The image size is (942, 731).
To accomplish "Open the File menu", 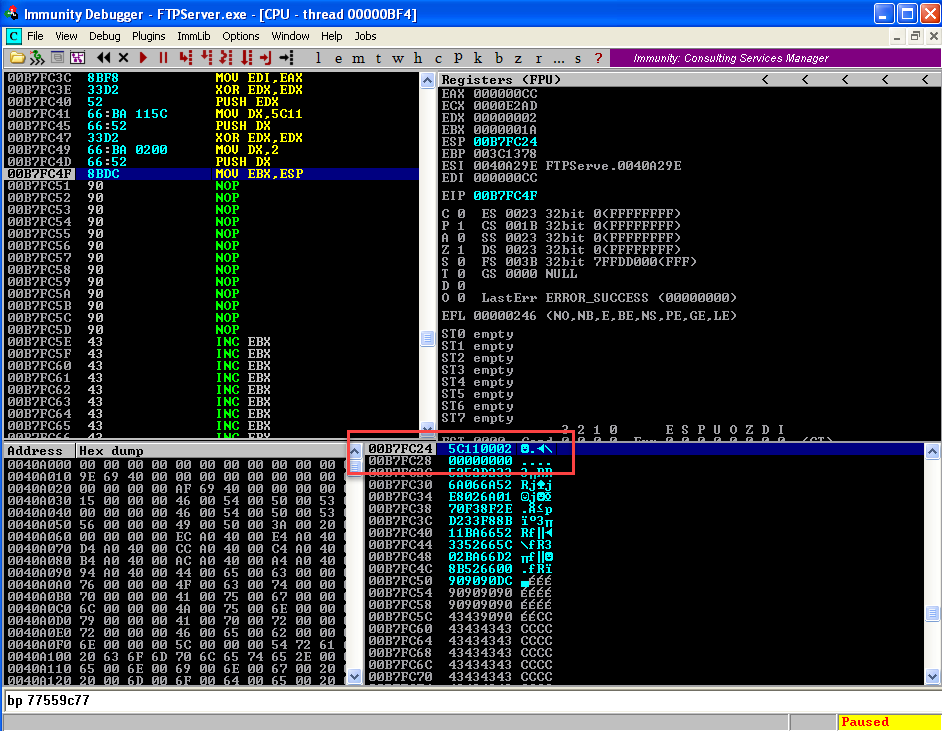I will (35, 36).
